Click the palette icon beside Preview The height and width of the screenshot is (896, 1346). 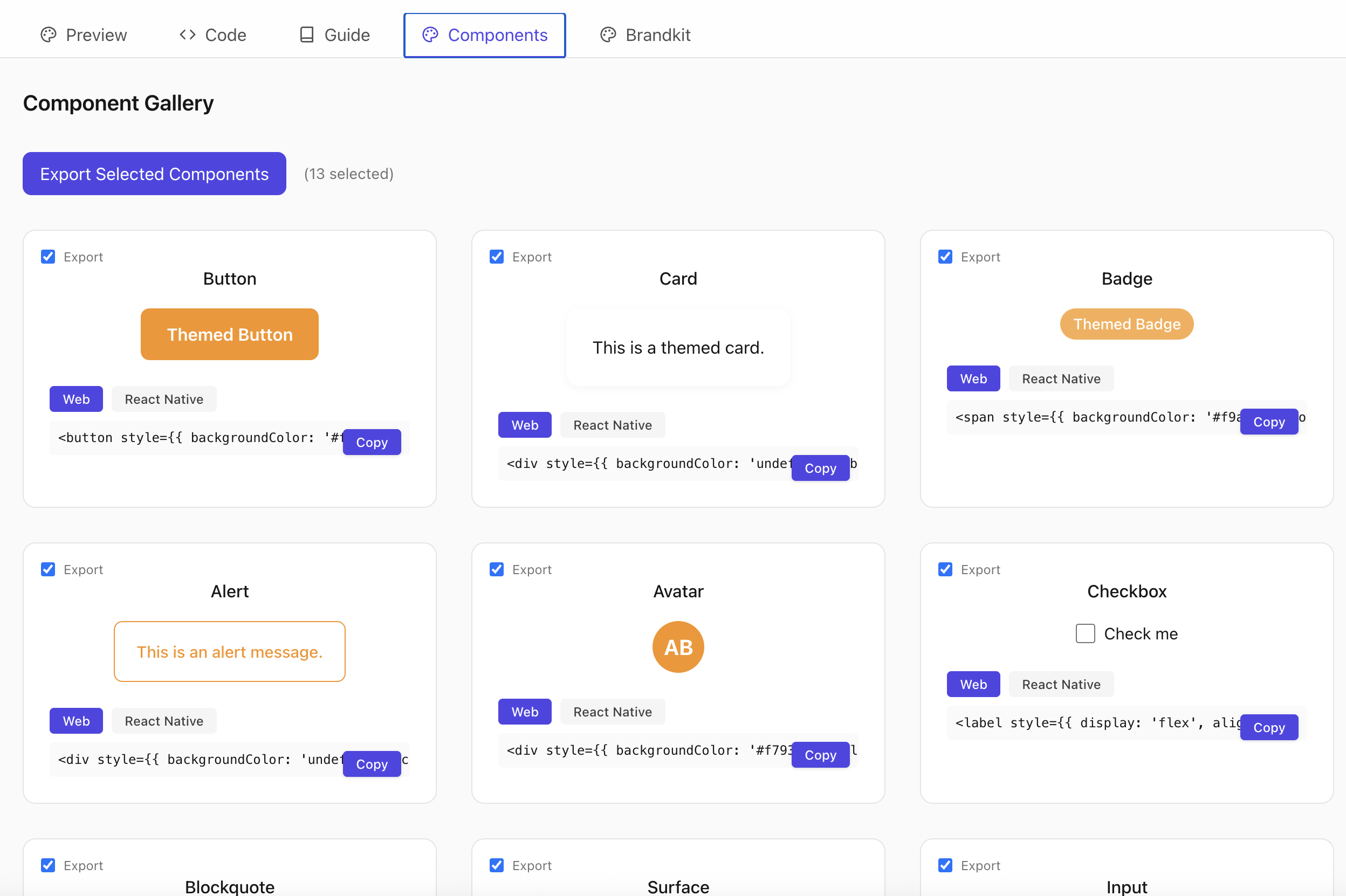(x=49, y=35)
